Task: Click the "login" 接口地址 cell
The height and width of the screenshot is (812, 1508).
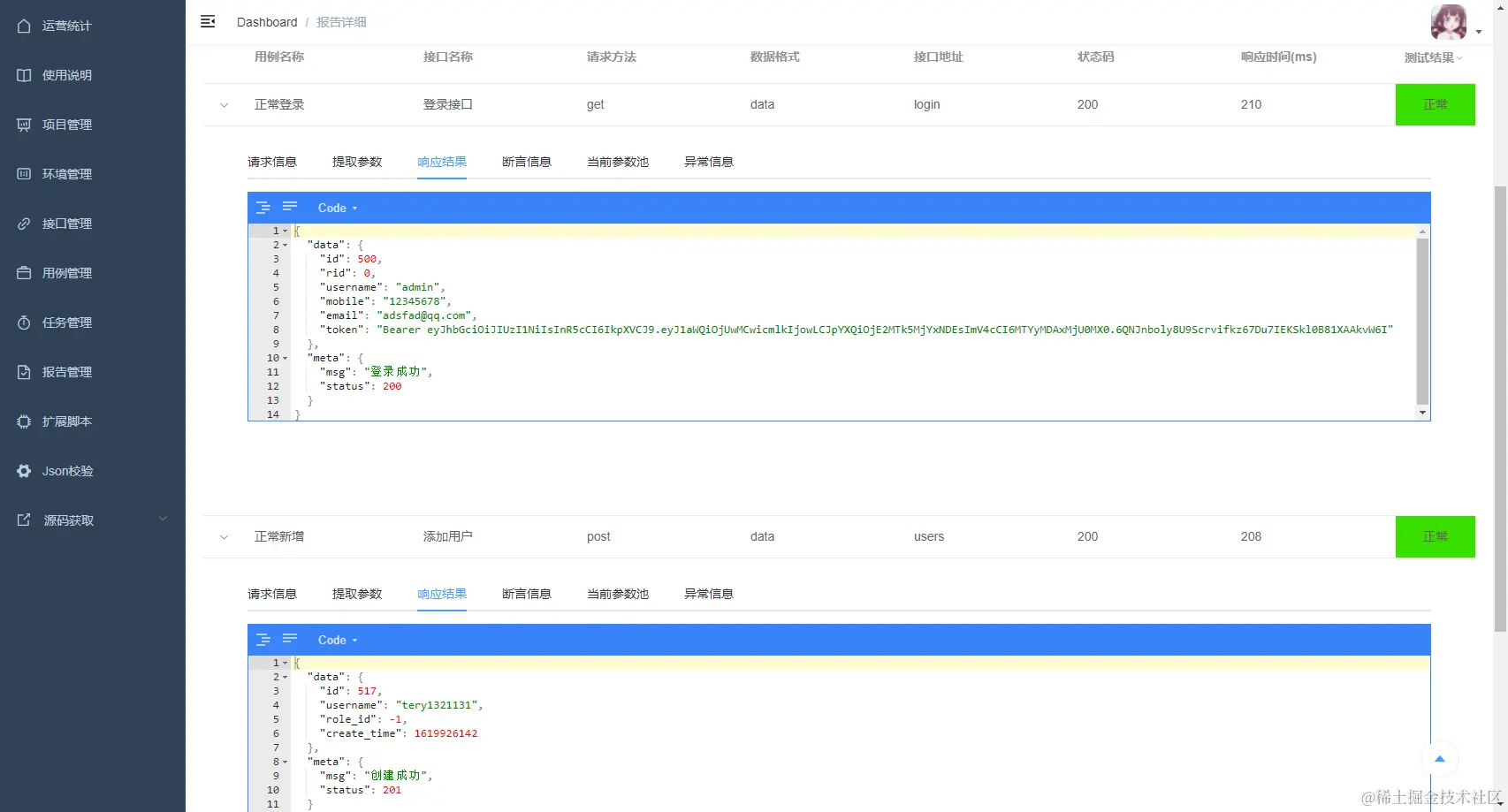Action: coord(926,104)
